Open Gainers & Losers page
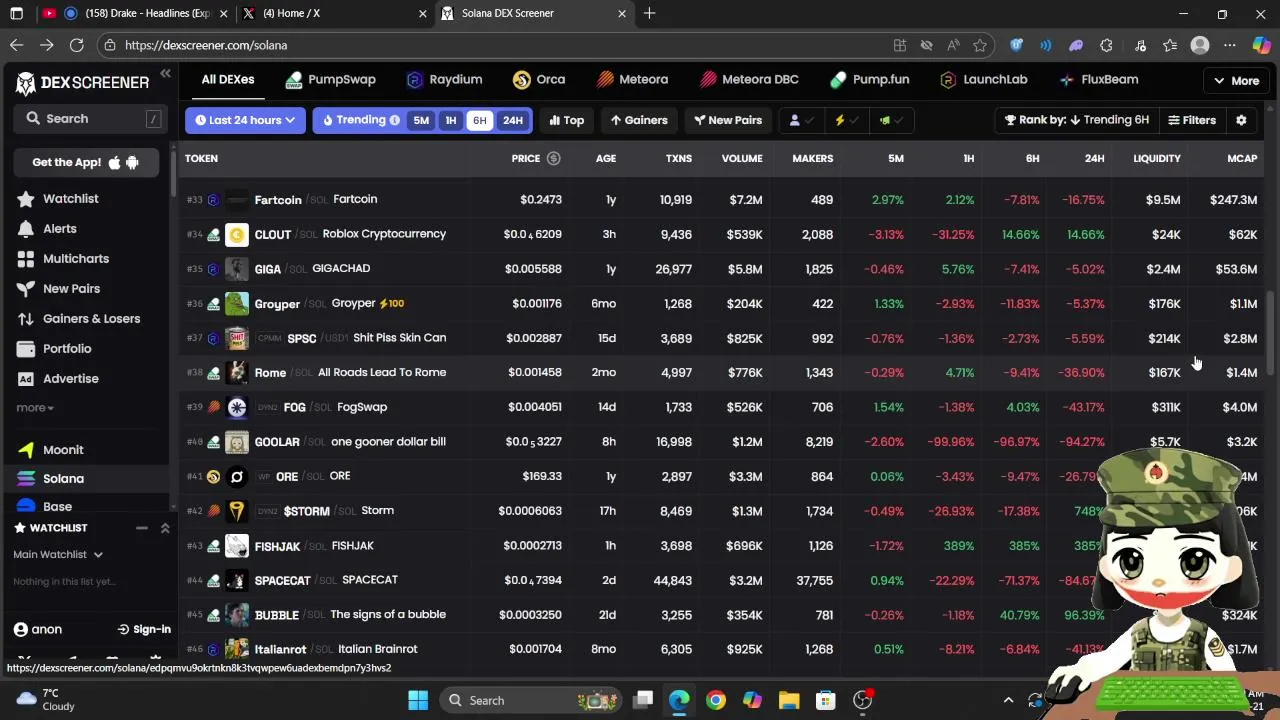Image resolution: width=1280 pixels, height=720 pixels. [x=91, y=318]
